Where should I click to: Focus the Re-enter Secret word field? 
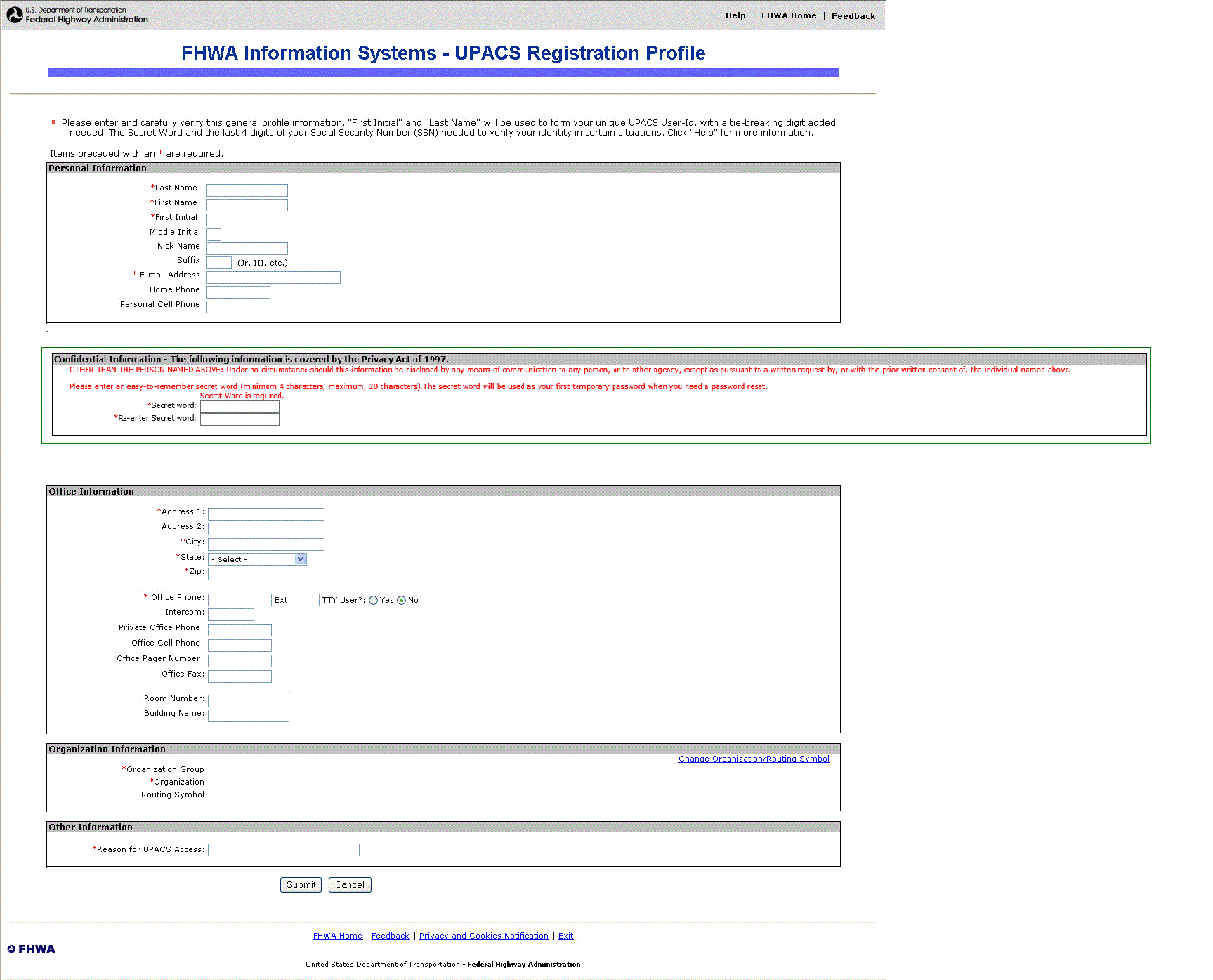pyautogui.click(x=240, y=419)
